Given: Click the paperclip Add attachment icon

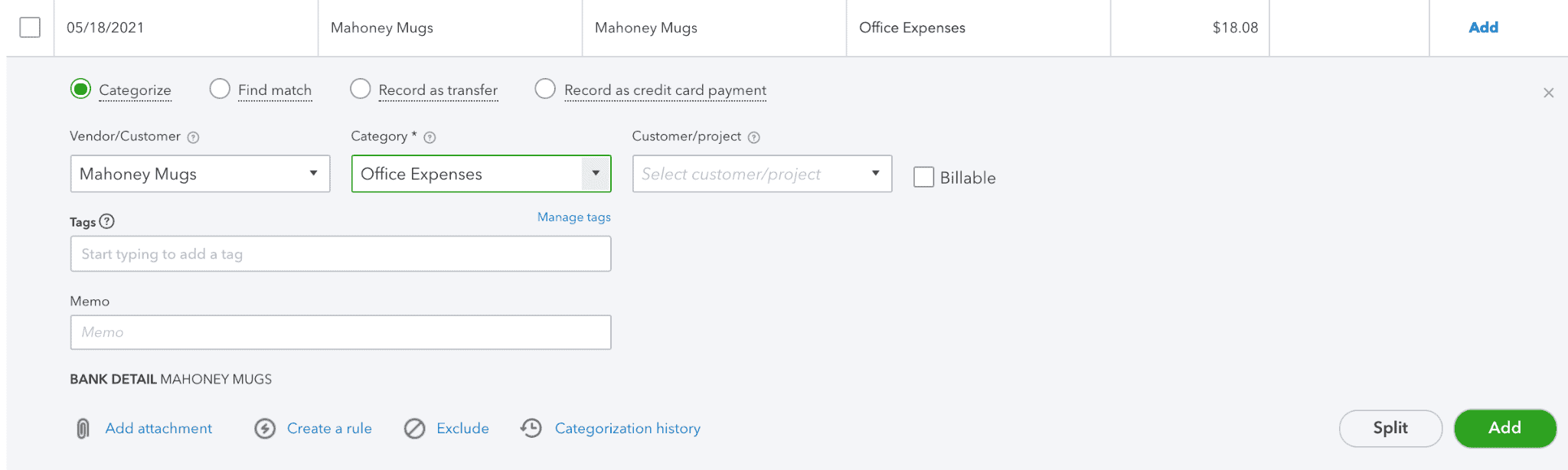Looking at the screenshot, I should pos(83,429).
